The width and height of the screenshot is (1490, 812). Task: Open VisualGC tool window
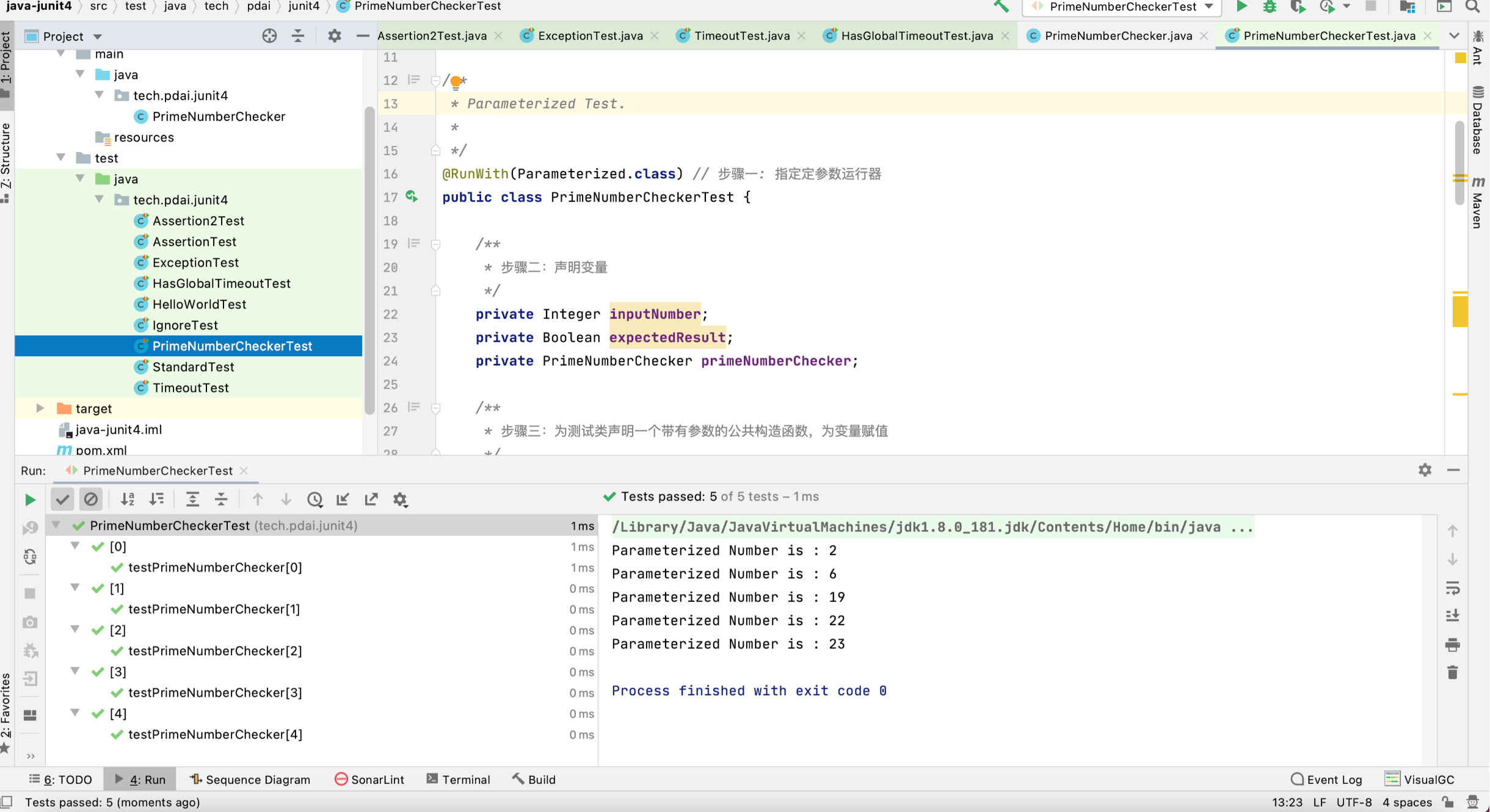[1420, 779]
